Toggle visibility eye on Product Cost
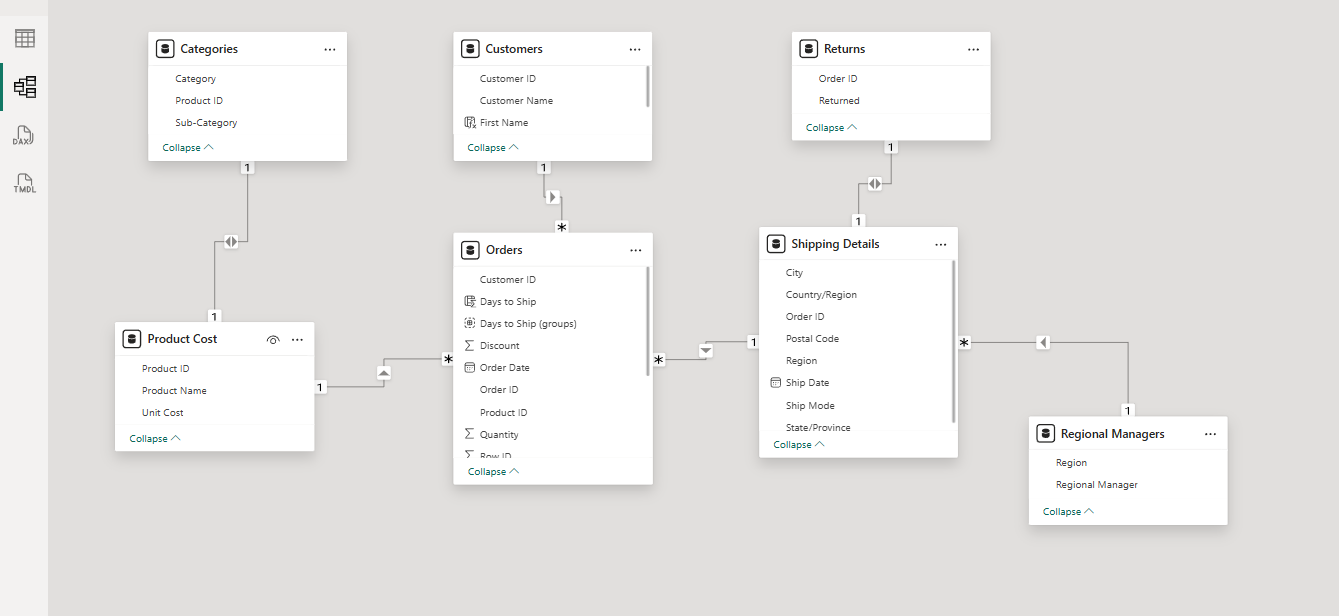This screenshot has height=616, width=1339. point(273,340)
